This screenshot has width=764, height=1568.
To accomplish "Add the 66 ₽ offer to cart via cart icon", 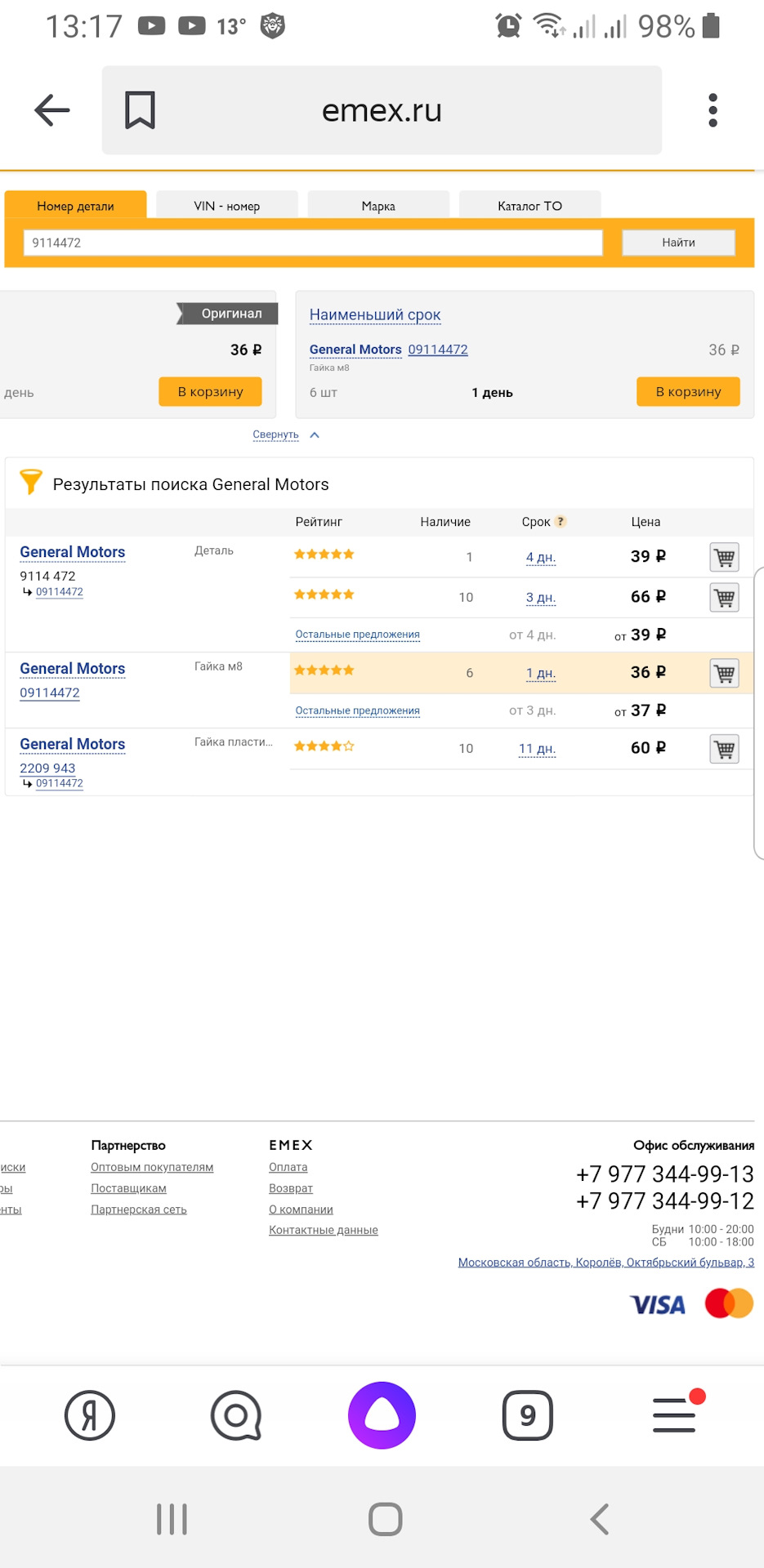I will (x=723, y=597).
